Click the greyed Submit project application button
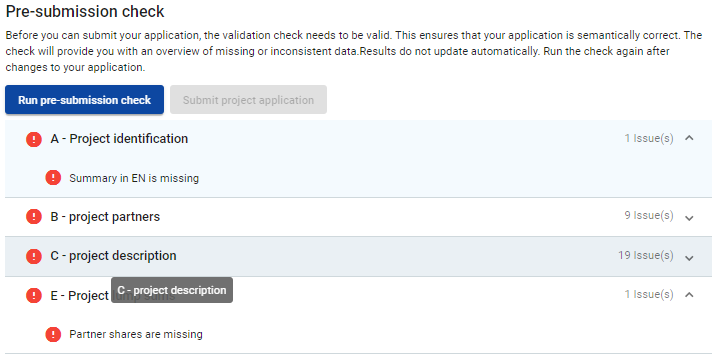 pos(248,99)
